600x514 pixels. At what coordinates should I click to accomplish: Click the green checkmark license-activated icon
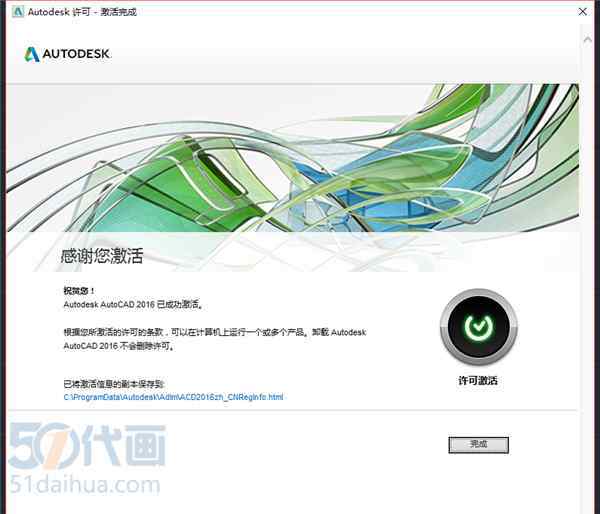[x=478, y=326]
